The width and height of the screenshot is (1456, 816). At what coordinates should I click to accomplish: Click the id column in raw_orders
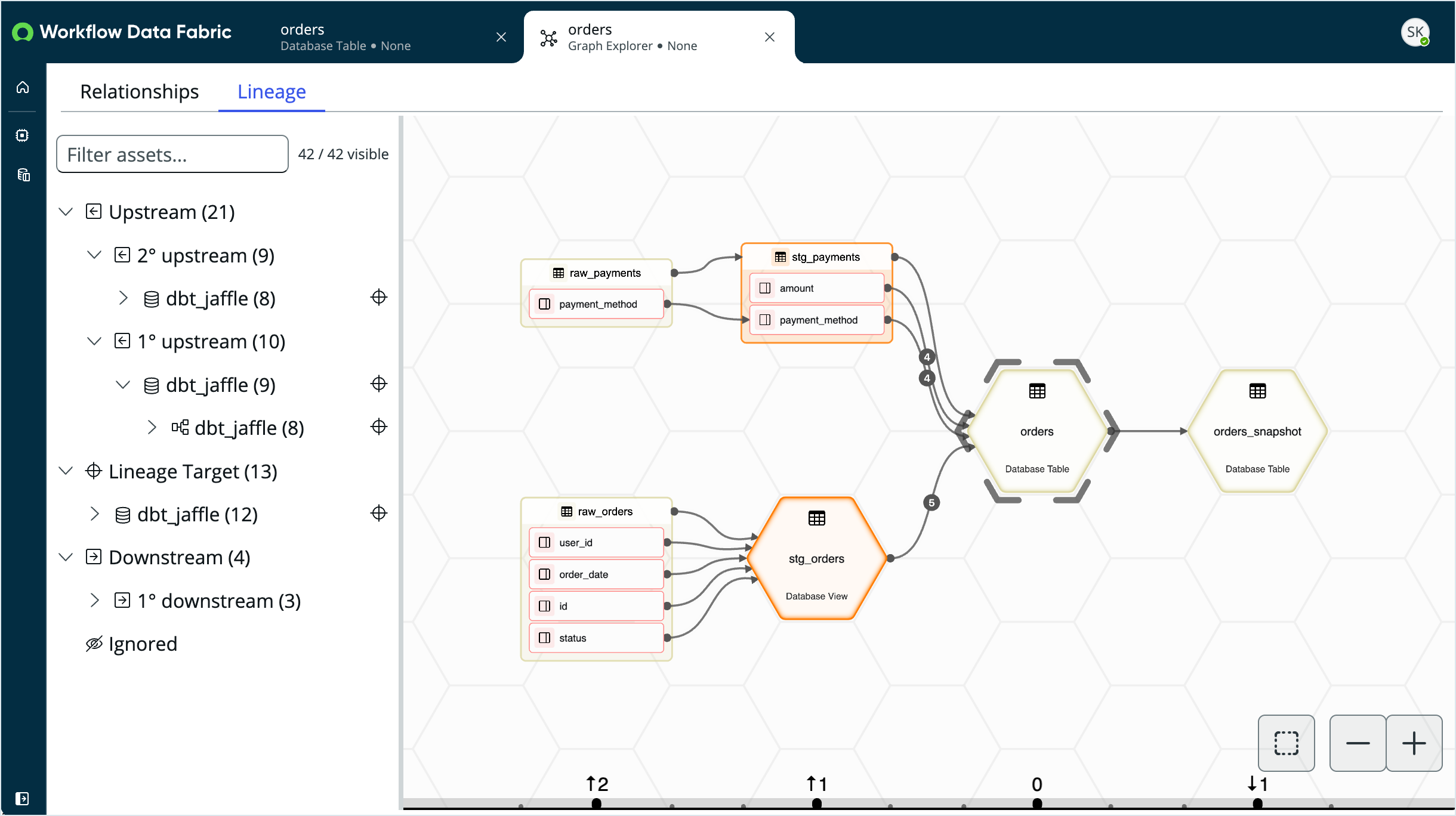(x=596, y=606)
